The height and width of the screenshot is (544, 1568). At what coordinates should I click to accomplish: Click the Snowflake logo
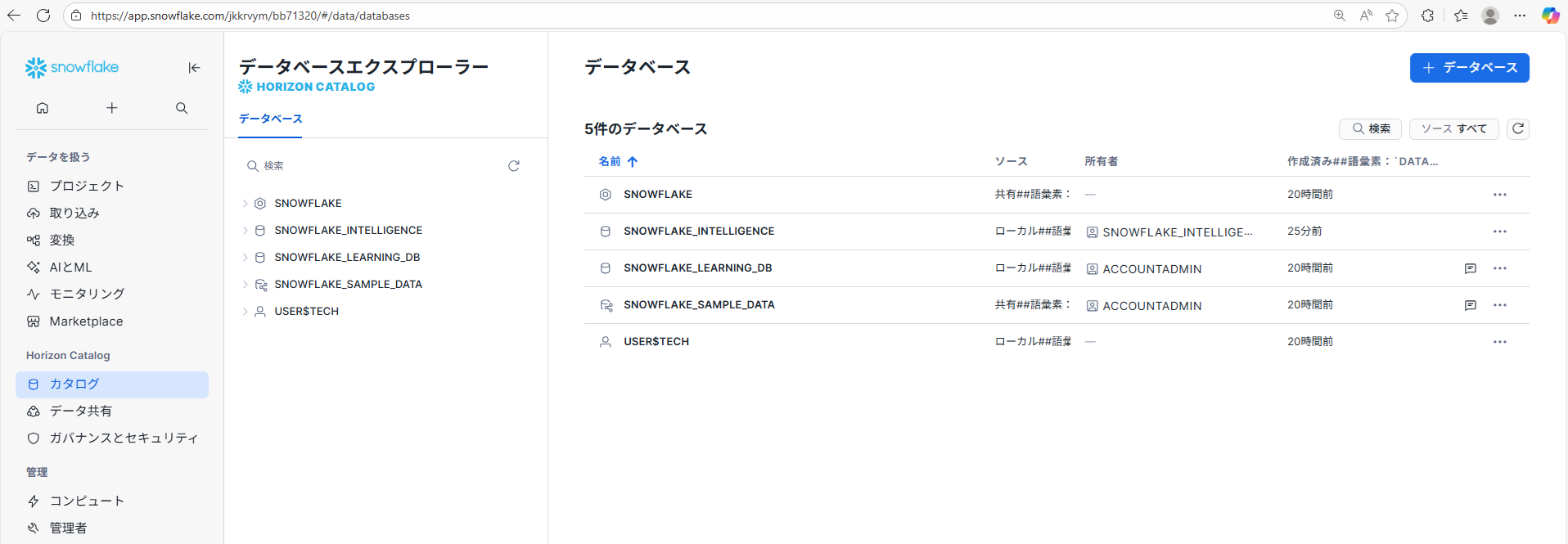(x=72, y=68)
